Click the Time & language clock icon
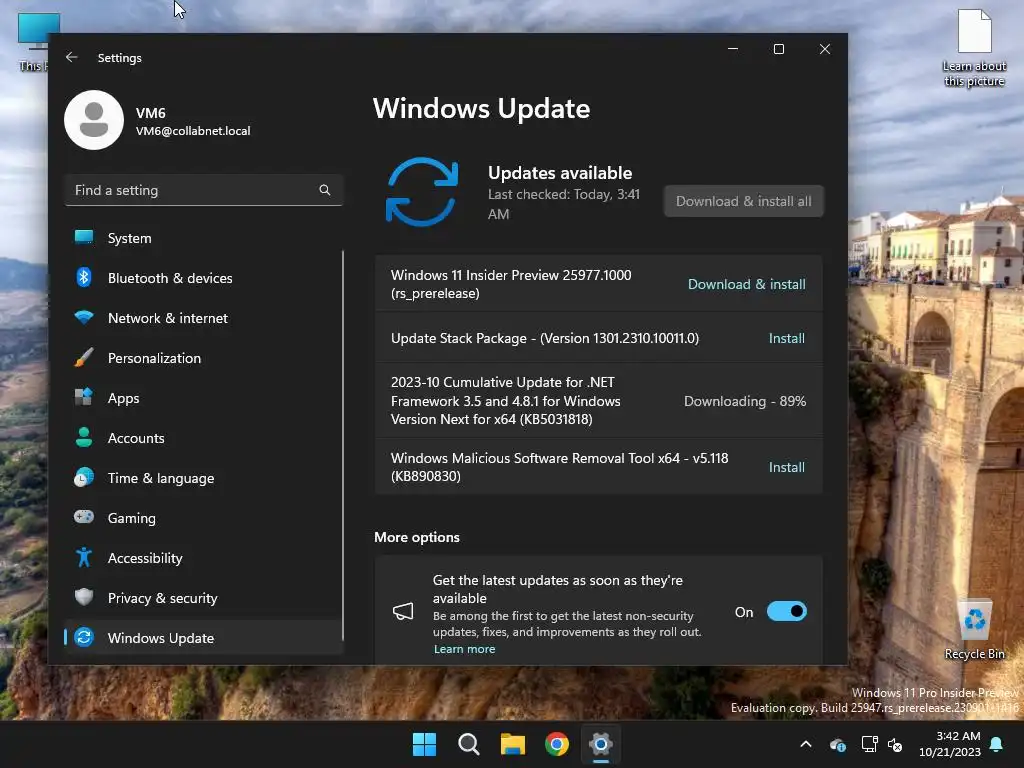1024x768 pixels. 84,477
